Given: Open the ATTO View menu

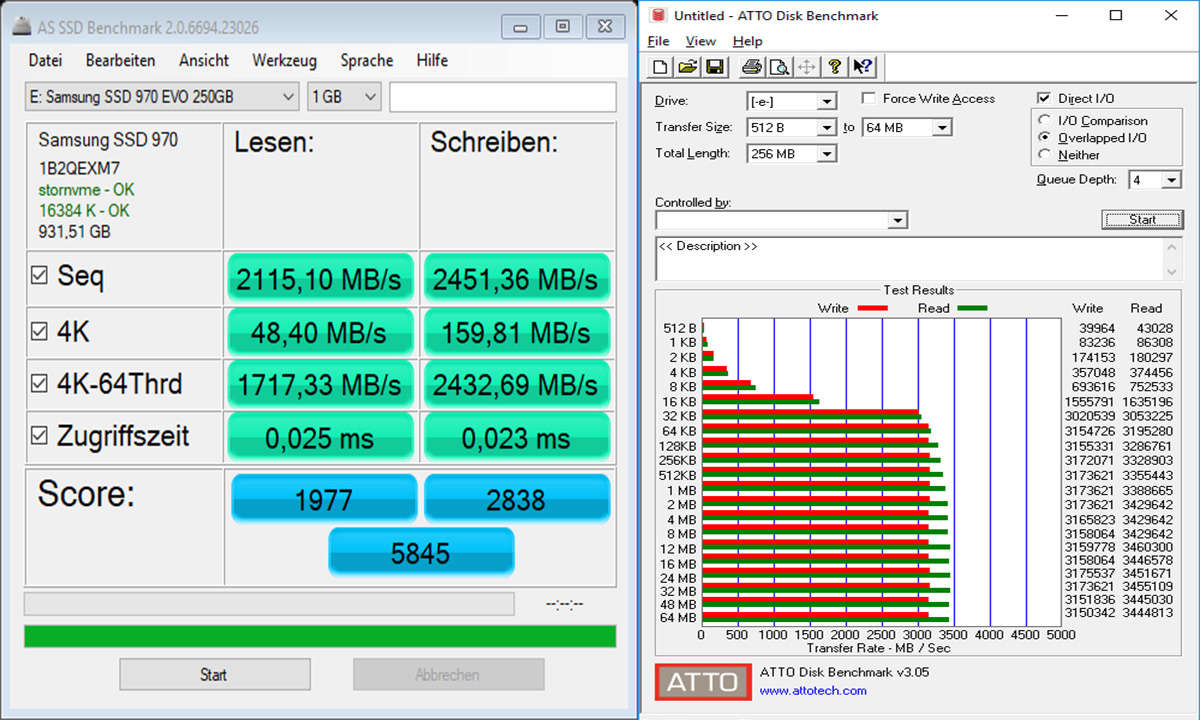Looking at the screenshot, I should tap(700, 41).
